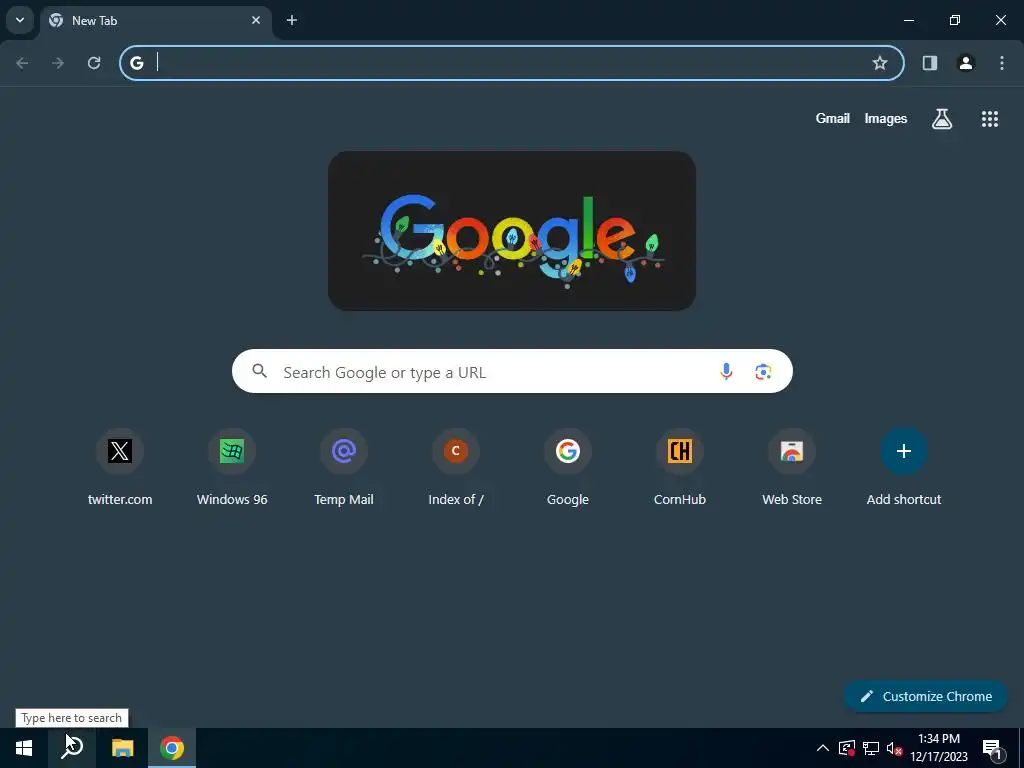Open Search Labs flask icon

tap(942, 118)
